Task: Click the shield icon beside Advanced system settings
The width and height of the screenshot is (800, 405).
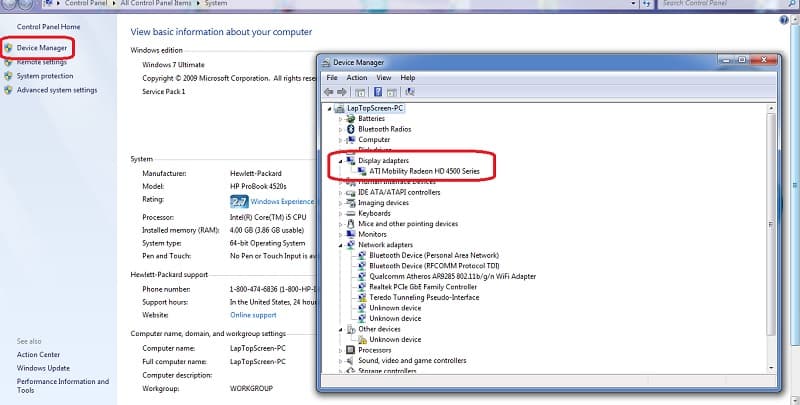Action: (8, 90)
